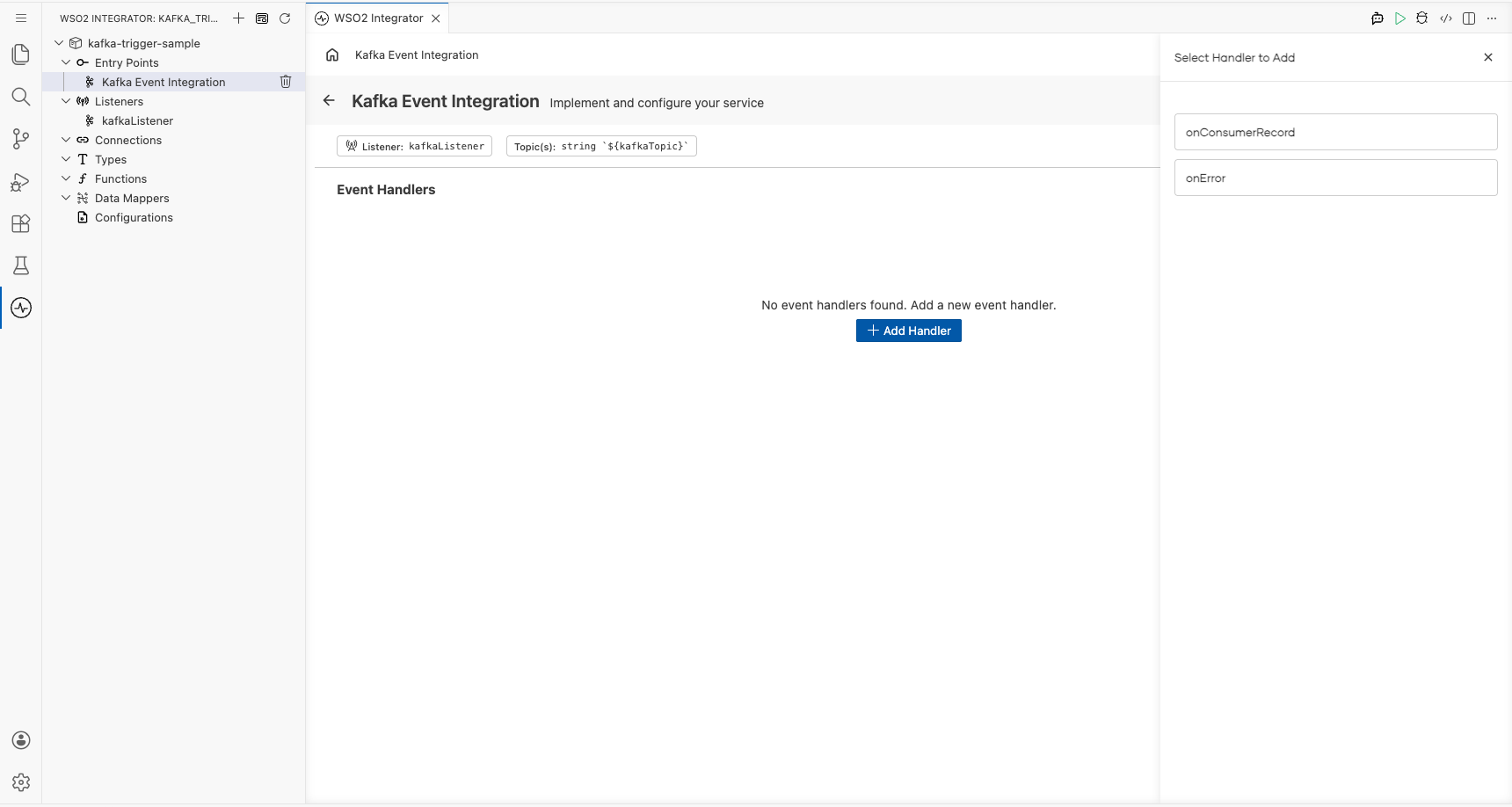This screenshot has height=807, width=1512.
Task: Click the Topic(s) string chip
Action: point(601,146)
